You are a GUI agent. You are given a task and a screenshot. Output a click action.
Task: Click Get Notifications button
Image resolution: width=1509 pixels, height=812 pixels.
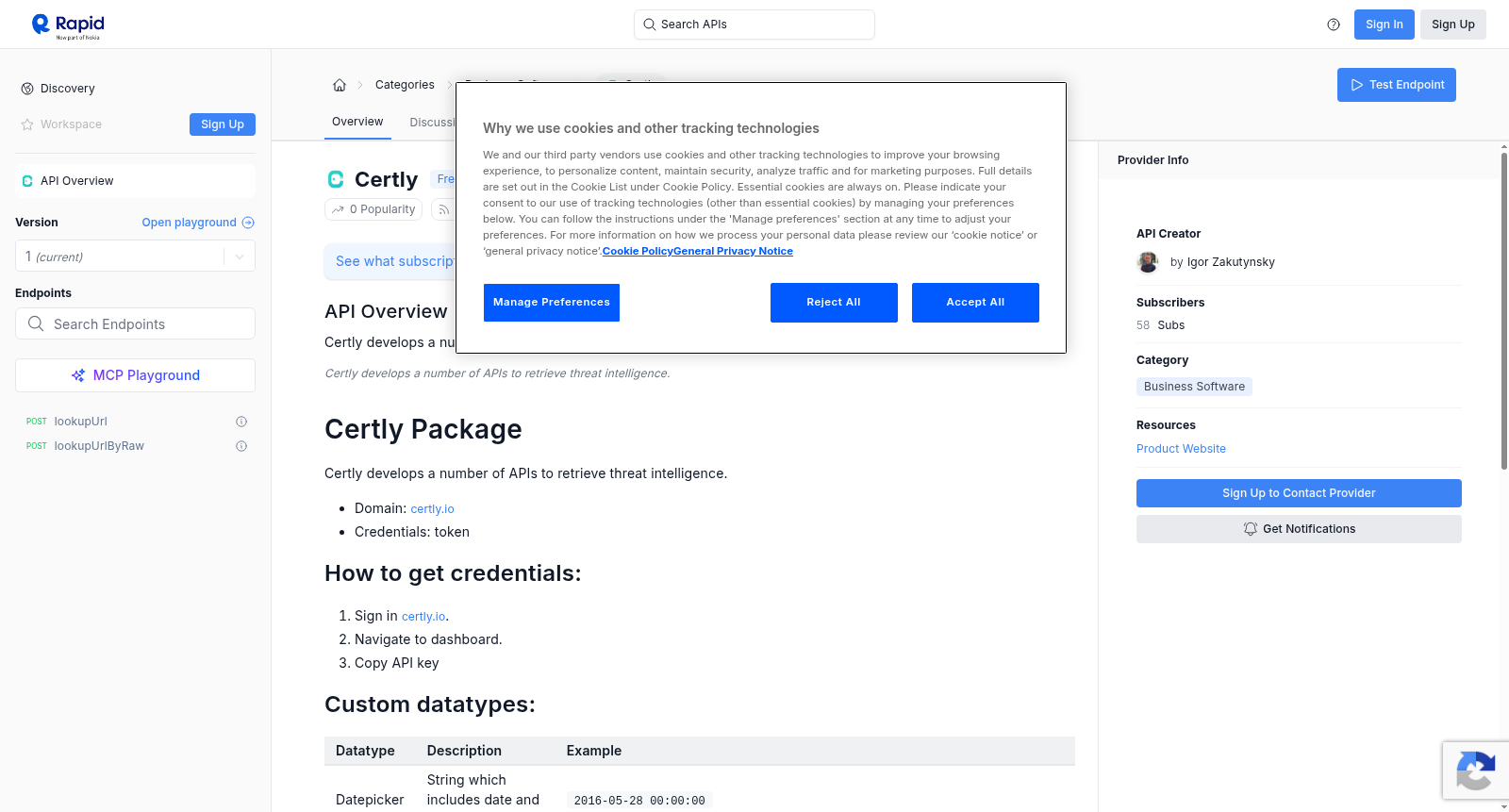[x=1299, y=529]
